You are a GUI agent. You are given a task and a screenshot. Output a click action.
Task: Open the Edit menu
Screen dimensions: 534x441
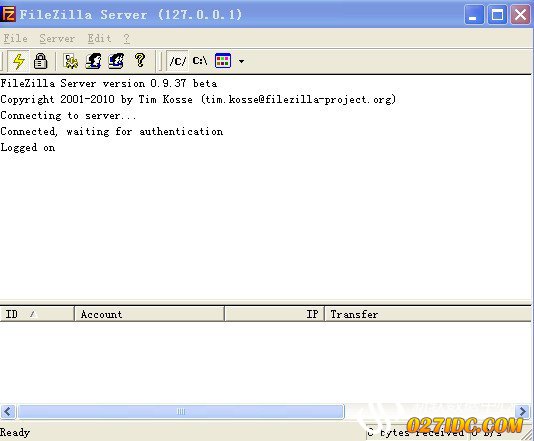pyautogui.click(x=99, y=38)
